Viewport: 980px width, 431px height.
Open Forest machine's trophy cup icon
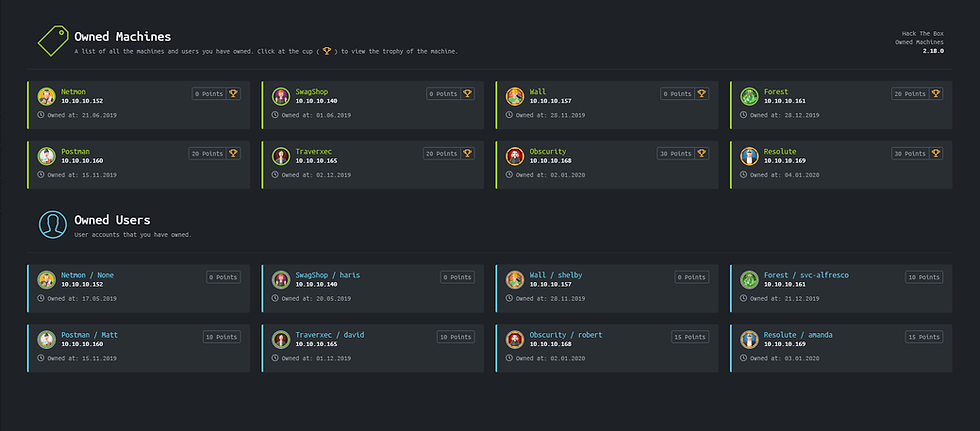pos(936,93)
